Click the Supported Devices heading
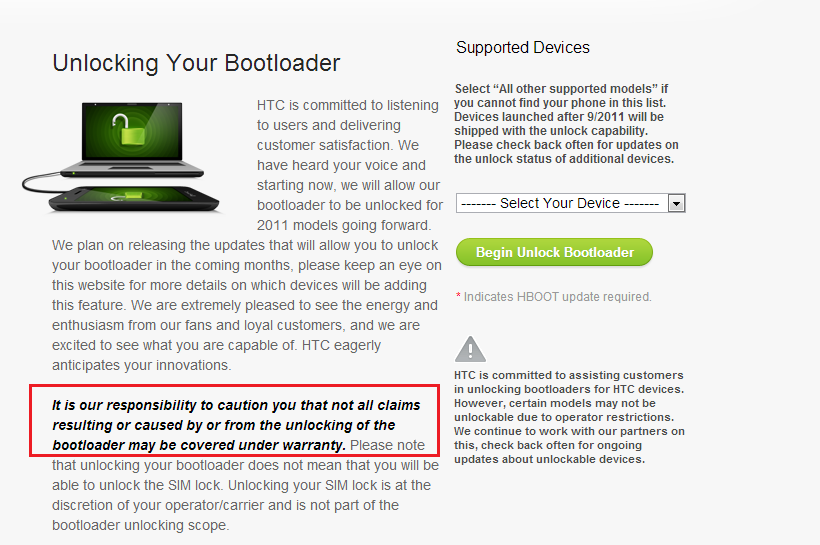Image resolution: width=820 pixels, height=545 pixels. click(522, 47)
